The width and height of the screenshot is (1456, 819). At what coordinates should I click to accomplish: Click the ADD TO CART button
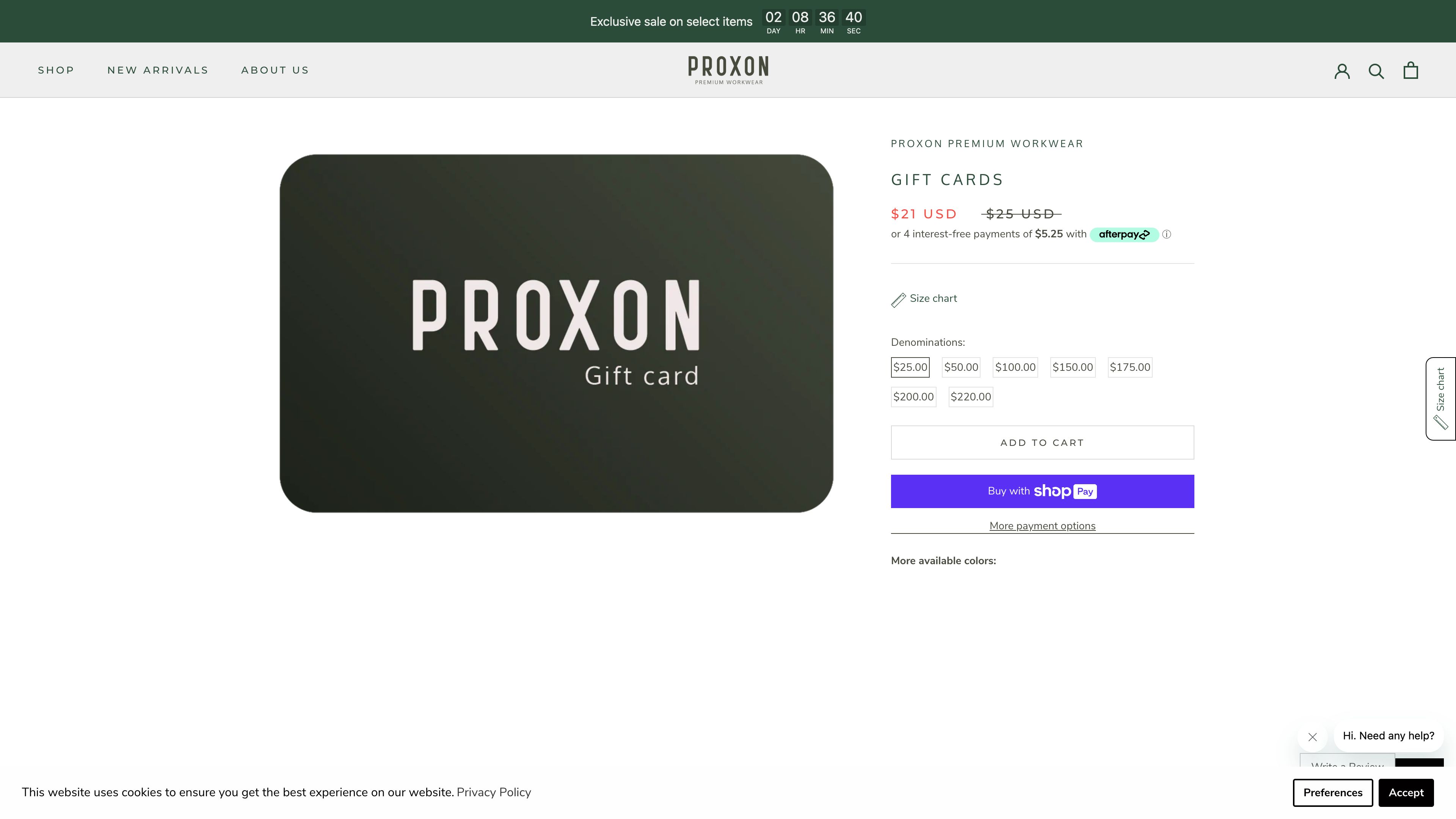pyautogui.click(x=1042, y=442)
